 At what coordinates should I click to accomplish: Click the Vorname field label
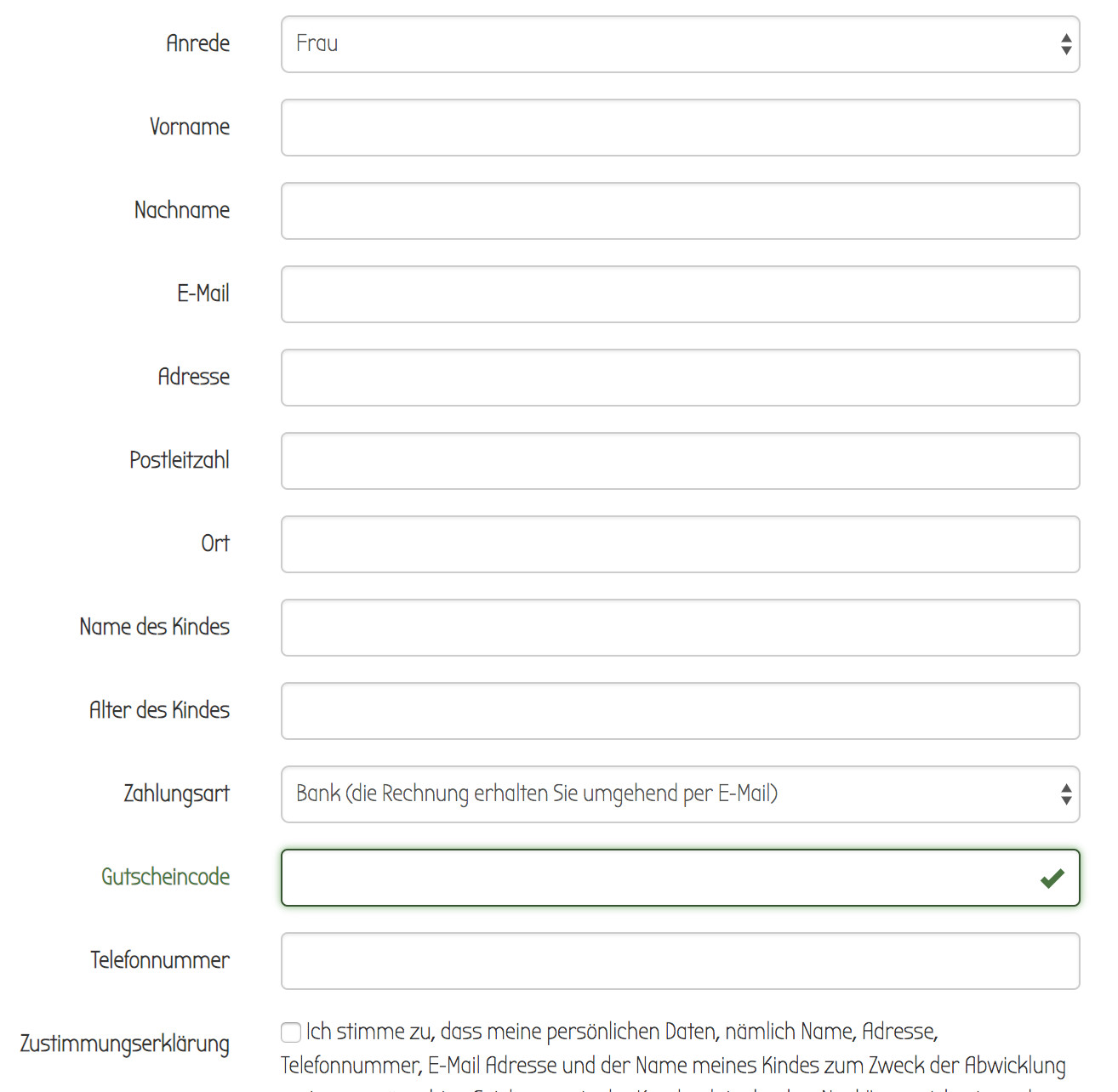pyautogui.click(x=190, y=127)
